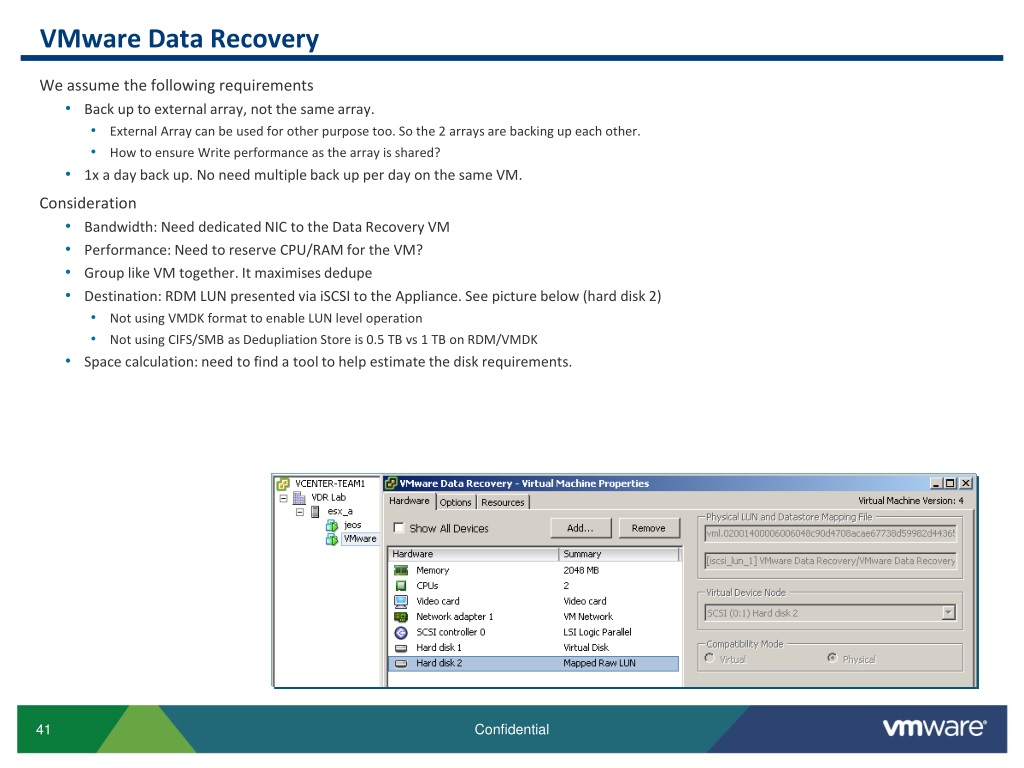Collapse the VDR Lab tree node
The width and height of the screenshot is (1024, 768).
point(283,498)
